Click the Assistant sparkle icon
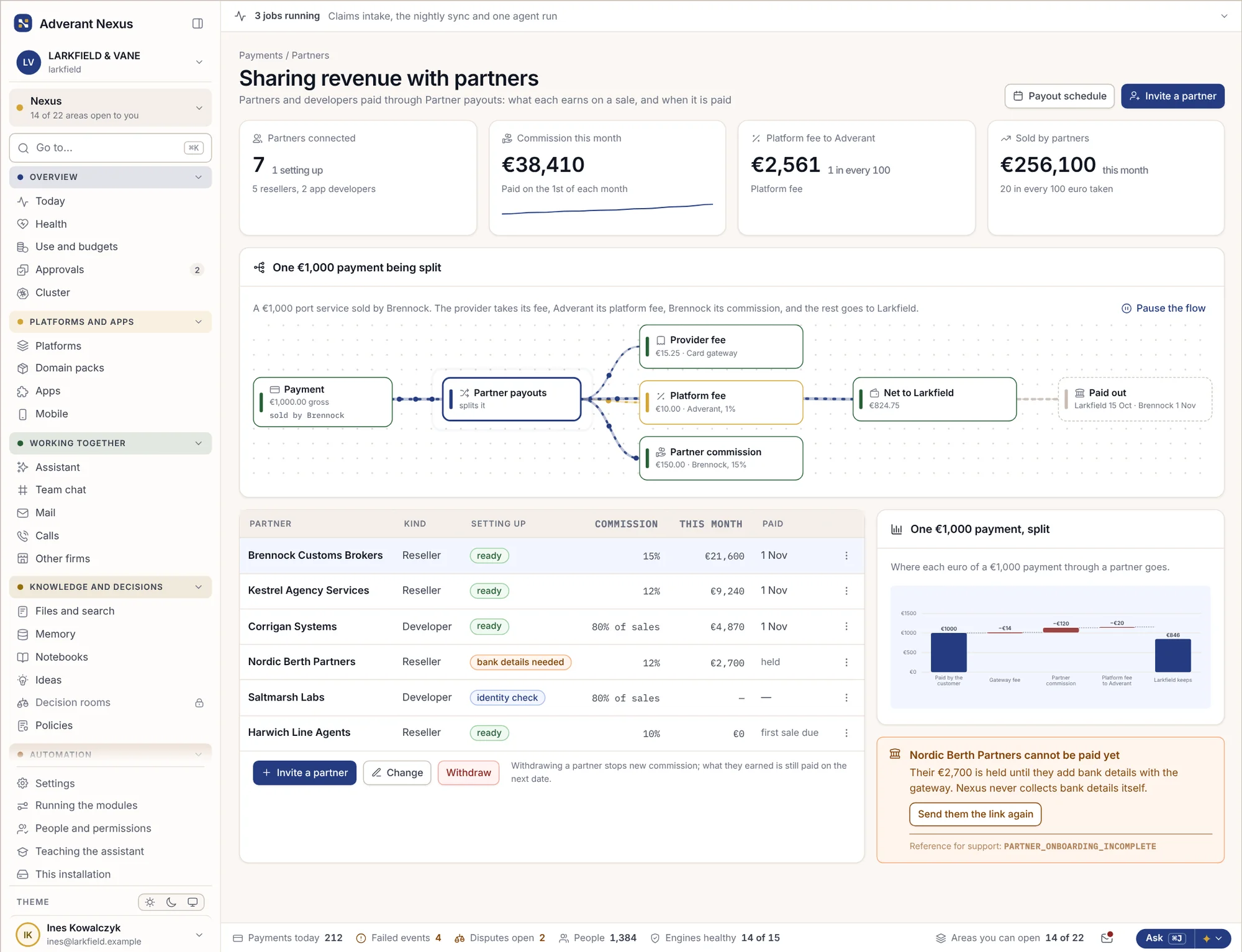Image resolution: width=1242 pixels, height=952 pixels. pyautogui.click(x=23, y=468)
